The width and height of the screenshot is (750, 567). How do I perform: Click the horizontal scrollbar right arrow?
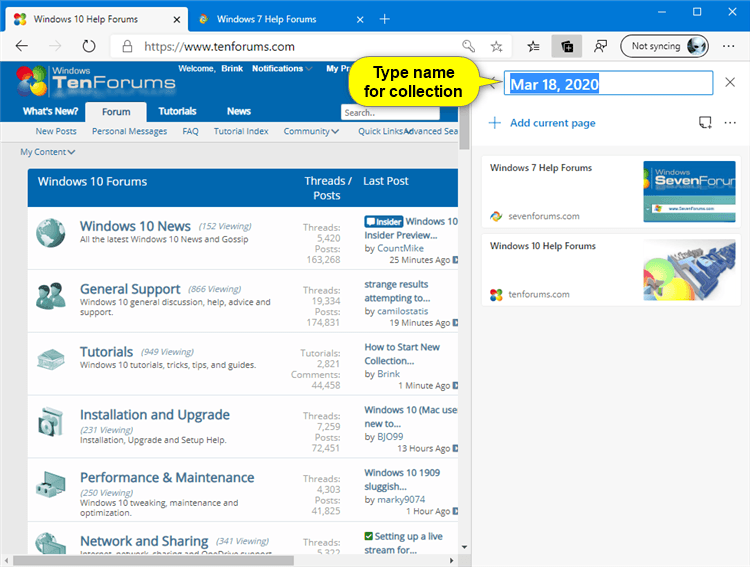(451, 560)
